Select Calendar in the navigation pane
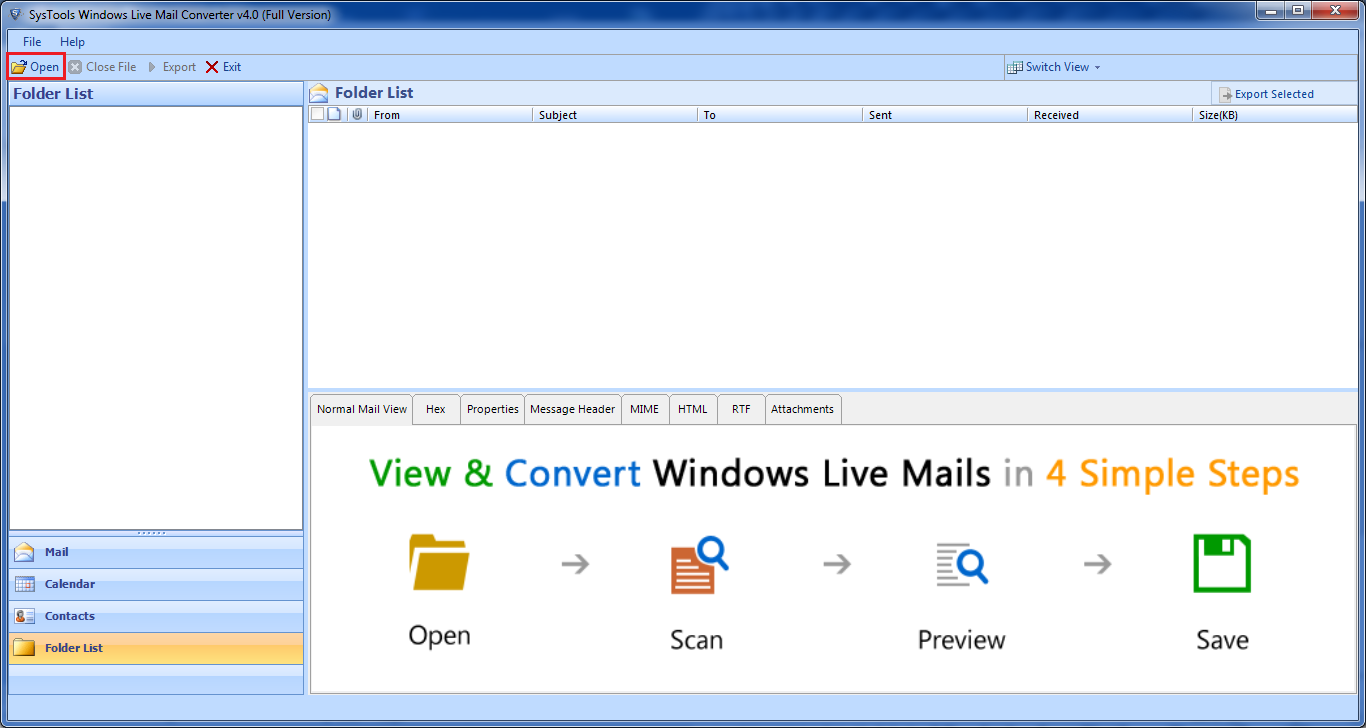The image size is (1366, 728). coord(156,584)
